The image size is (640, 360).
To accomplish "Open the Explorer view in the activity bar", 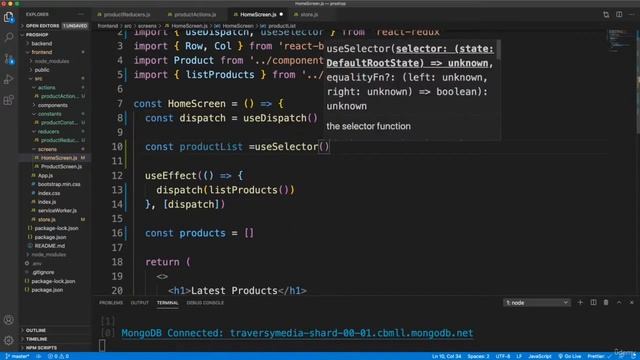I will click(9, 17).
